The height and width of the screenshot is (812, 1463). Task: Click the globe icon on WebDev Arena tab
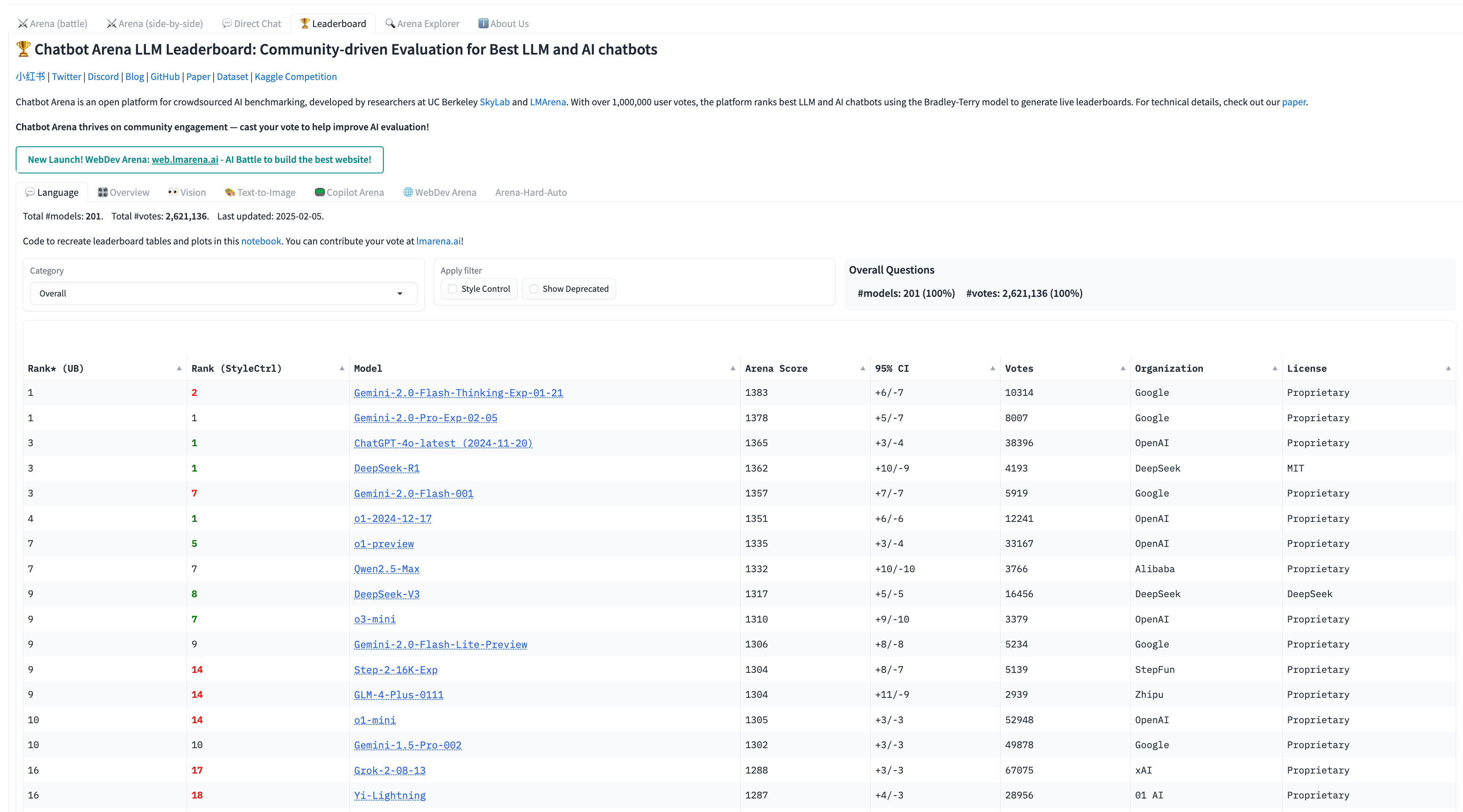tap(408, 192)
